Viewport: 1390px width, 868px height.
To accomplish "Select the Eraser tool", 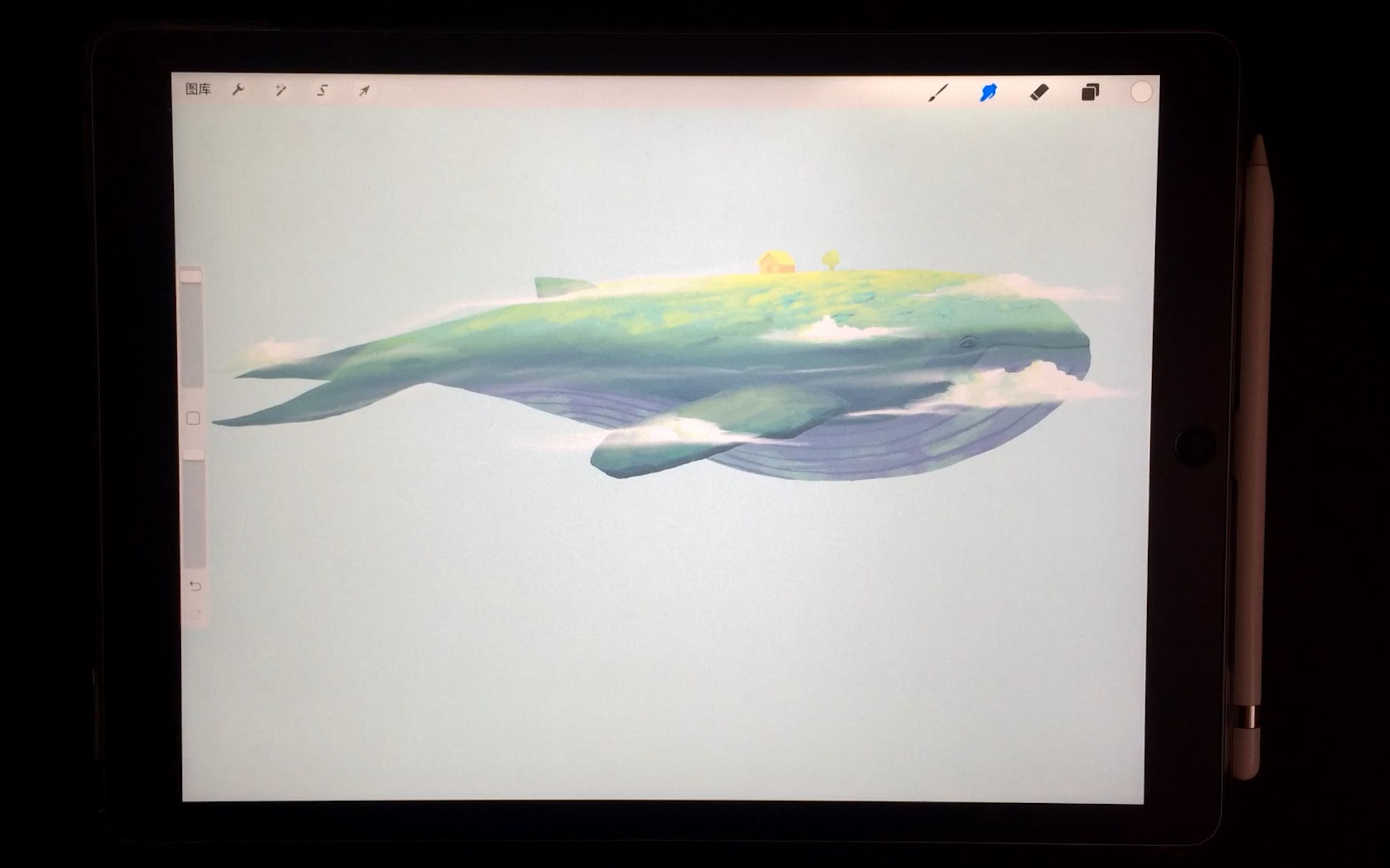I will tap(1039, 92).
